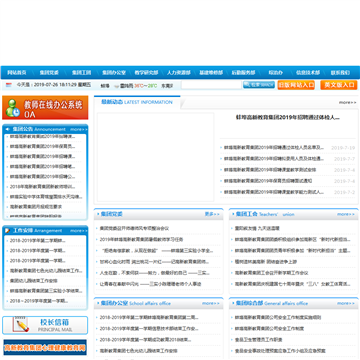360x360 pixels.
Task: Open 高新教育集团月报规范要求 in Announcement
Action: point(36,207)
